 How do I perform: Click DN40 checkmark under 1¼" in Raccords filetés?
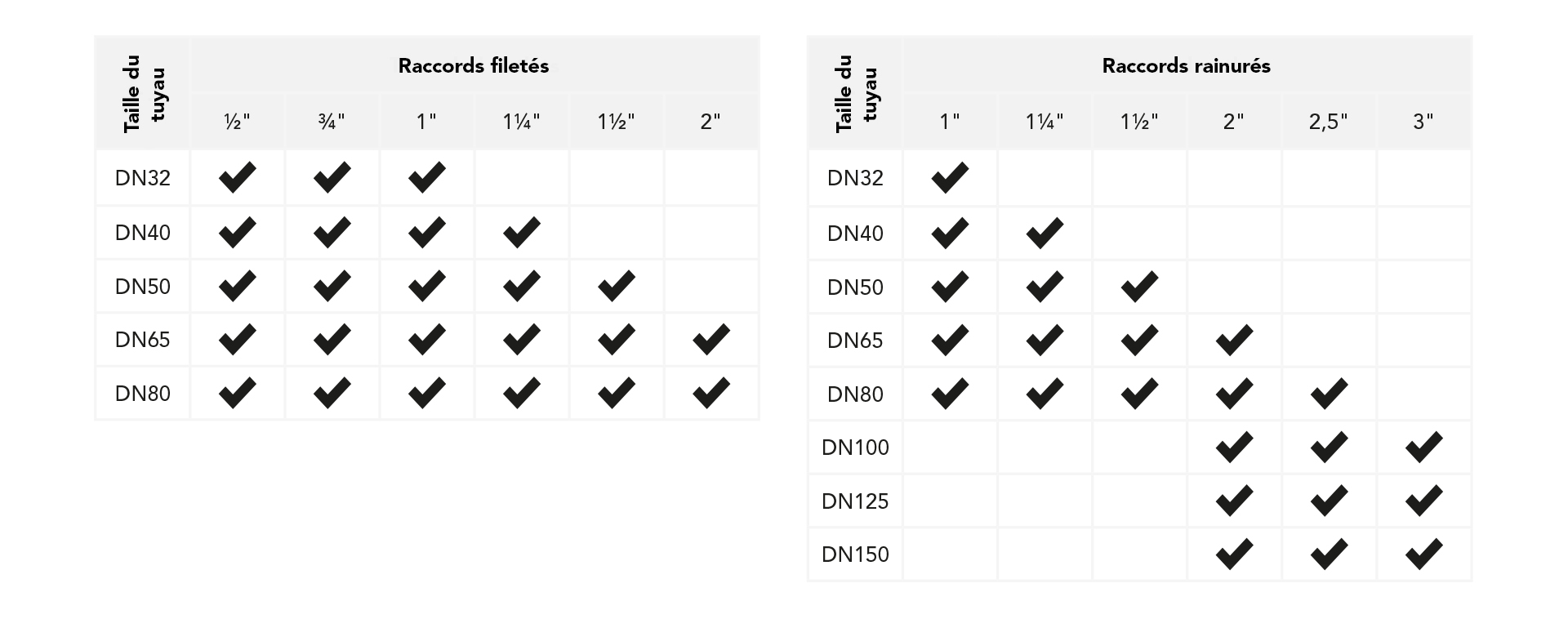521,233
